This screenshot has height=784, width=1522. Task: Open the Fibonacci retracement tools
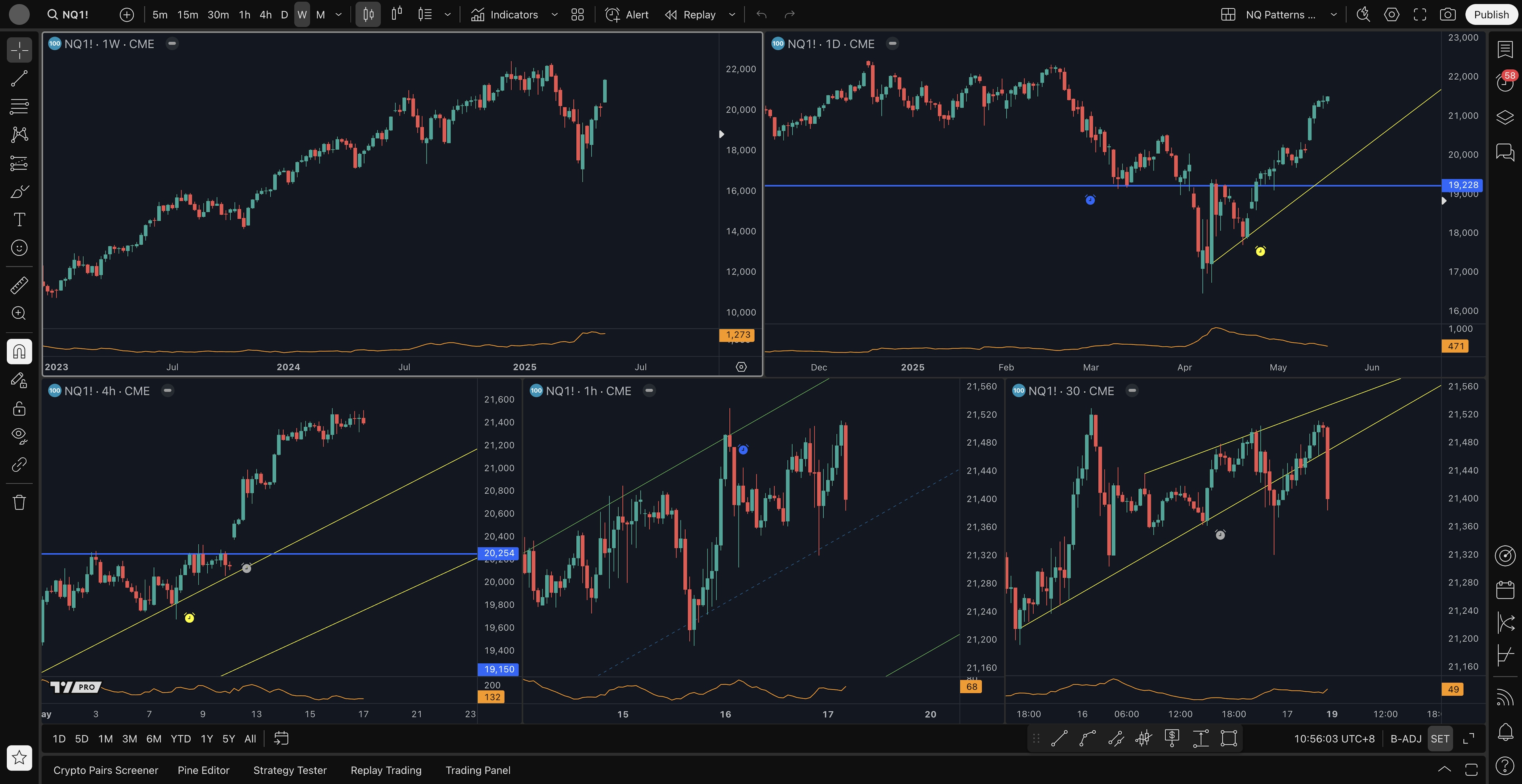point(19,107)
